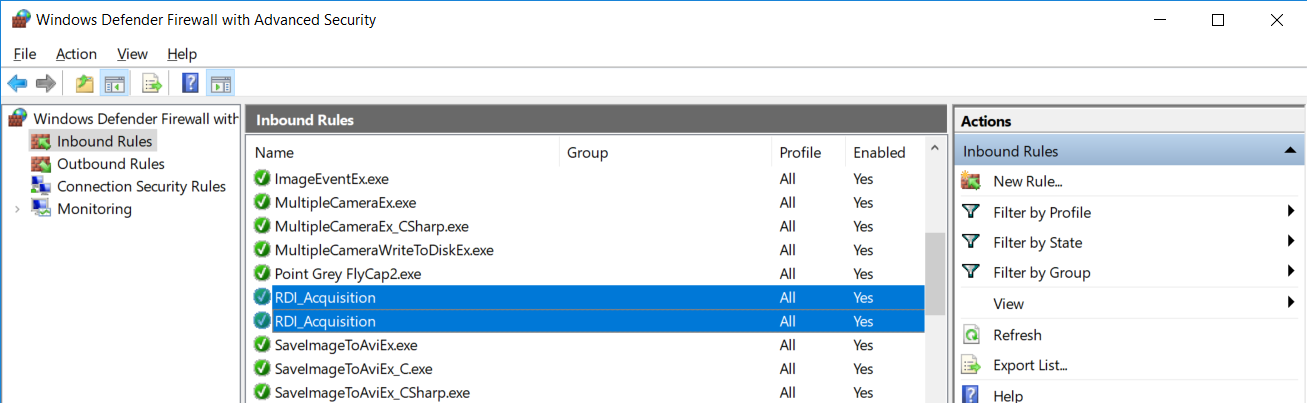
Task: Select the SaveImageToAviEx_C.exe rule name
Action: 352,369
